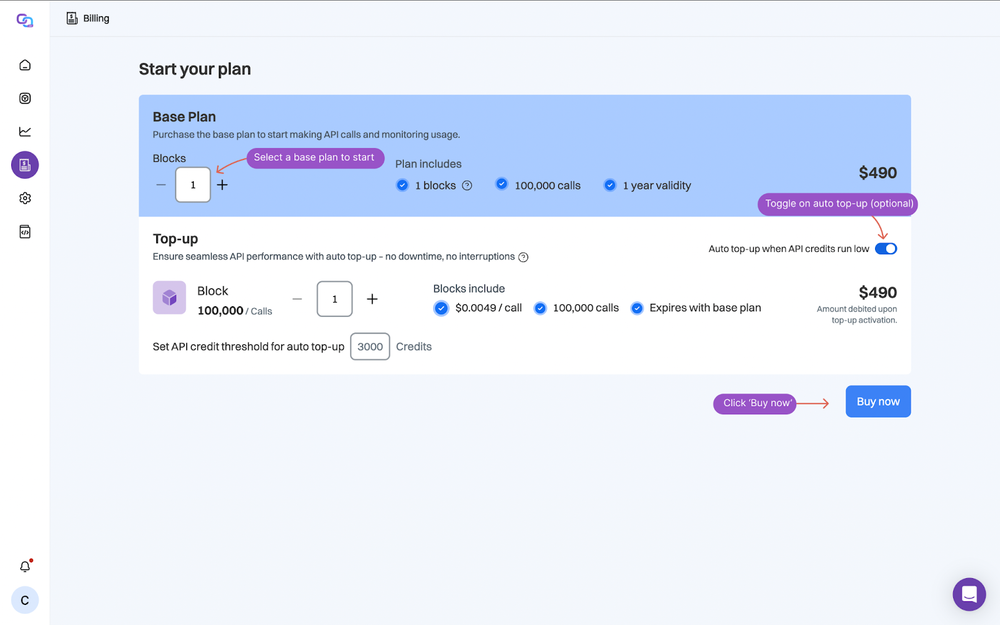Disable auto top-up when API credits run low
This screenshot has width=1000, height=625.
(885, 248)
